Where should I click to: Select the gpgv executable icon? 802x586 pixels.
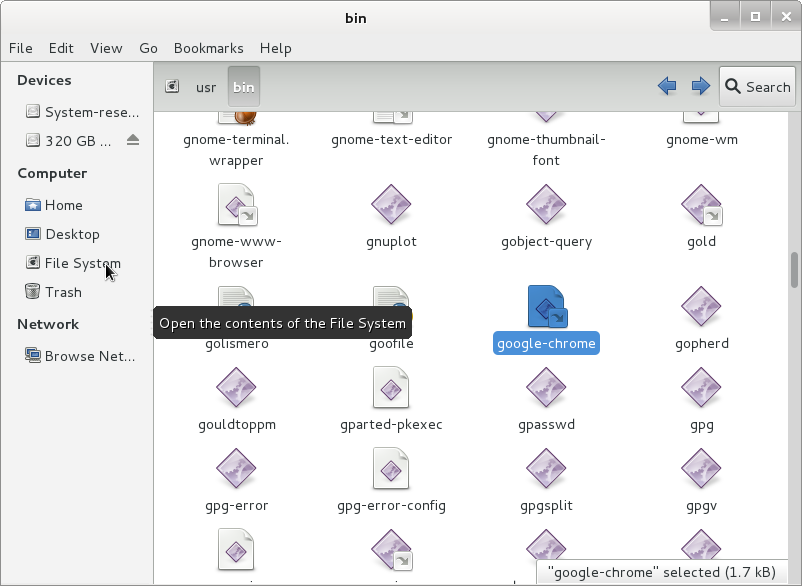click(x=701, y=468)
